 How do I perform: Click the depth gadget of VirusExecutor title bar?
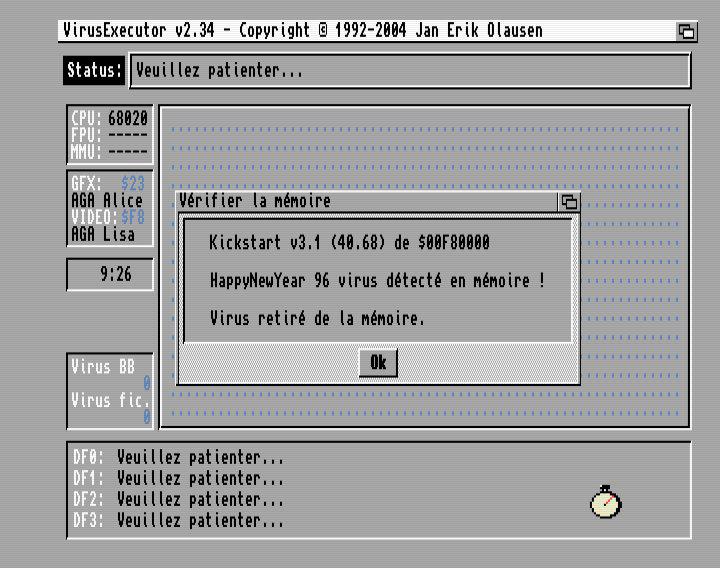coord(686,32)
